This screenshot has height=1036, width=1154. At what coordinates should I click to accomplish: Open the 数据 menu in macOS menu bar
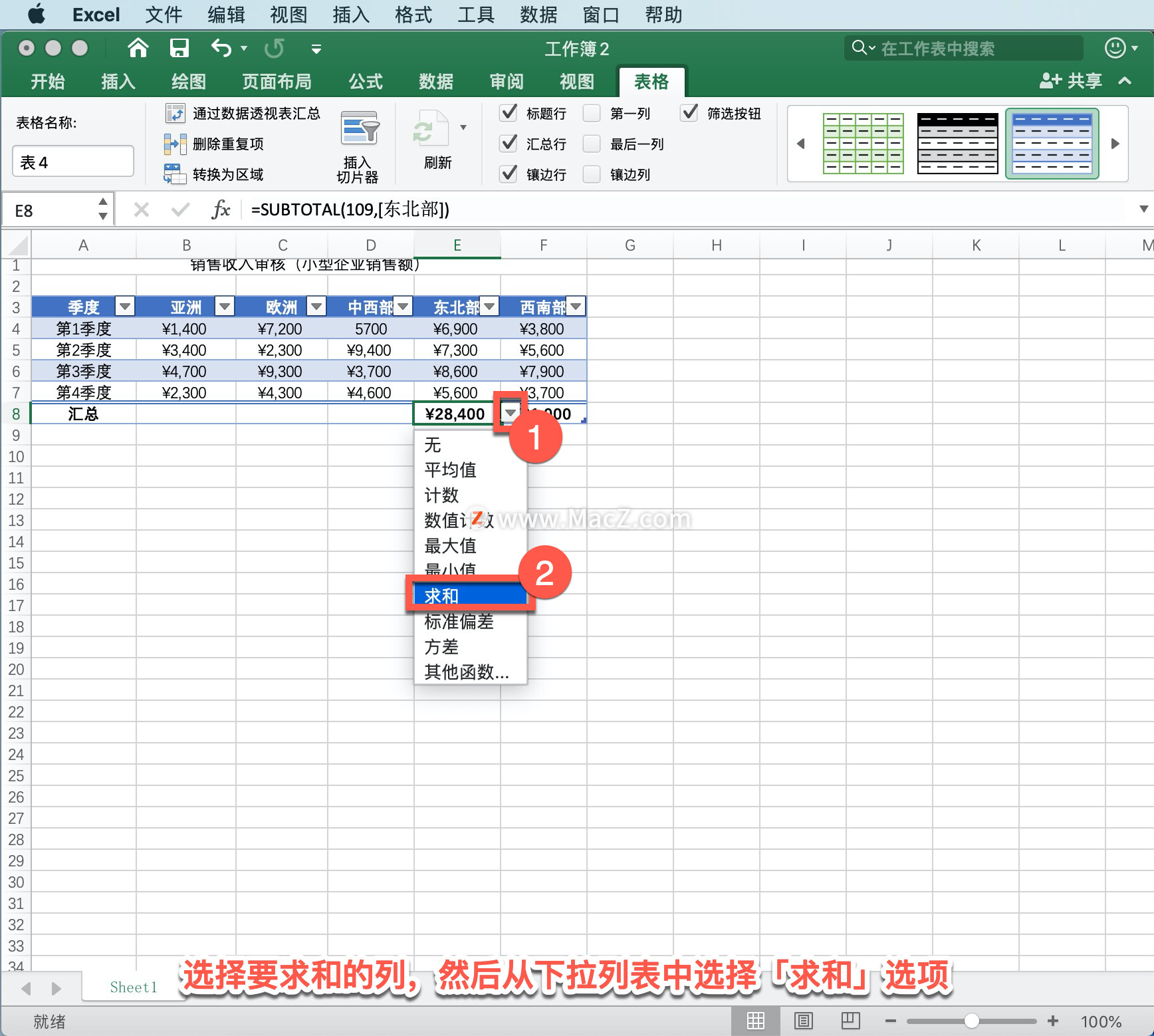pyautogui.click(x=538, y=14)
